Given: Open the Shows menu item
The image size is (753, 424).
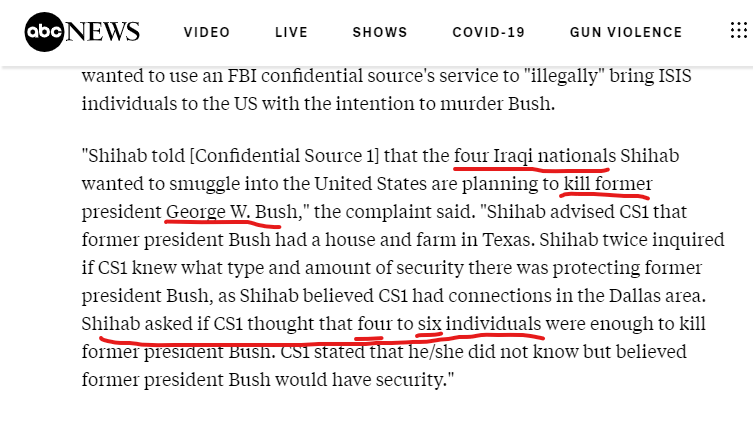Looking at the screenshot, I should pyautogui.click(x=380, y=32).
